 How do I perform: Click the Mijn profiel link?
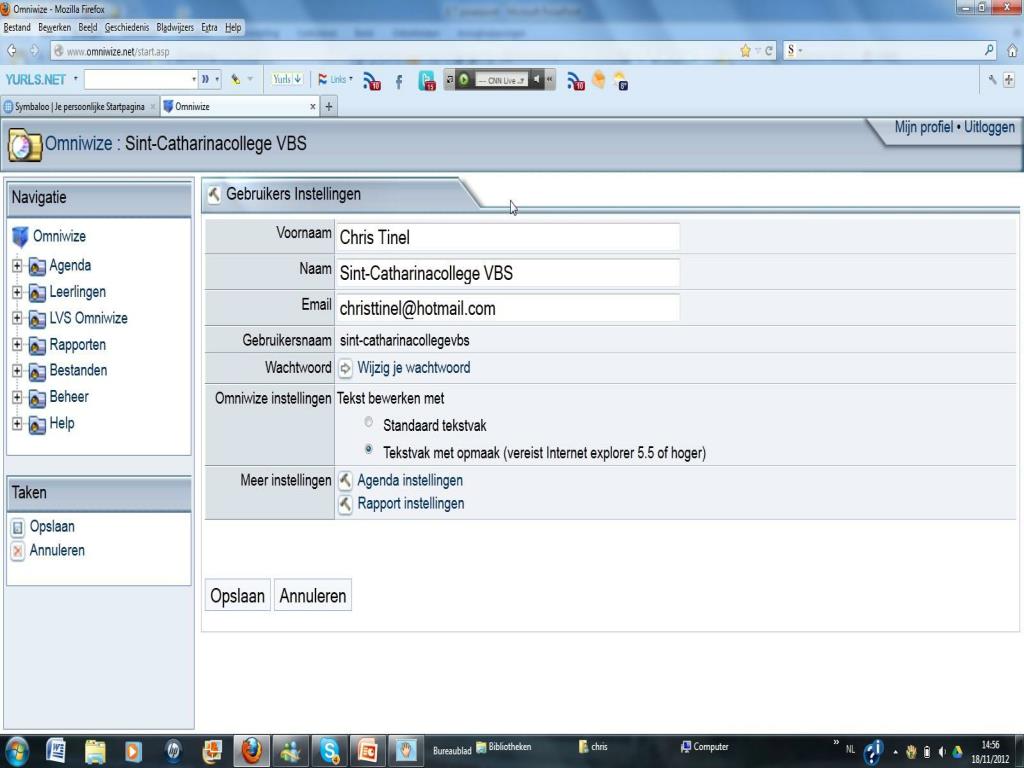[923, 127]
